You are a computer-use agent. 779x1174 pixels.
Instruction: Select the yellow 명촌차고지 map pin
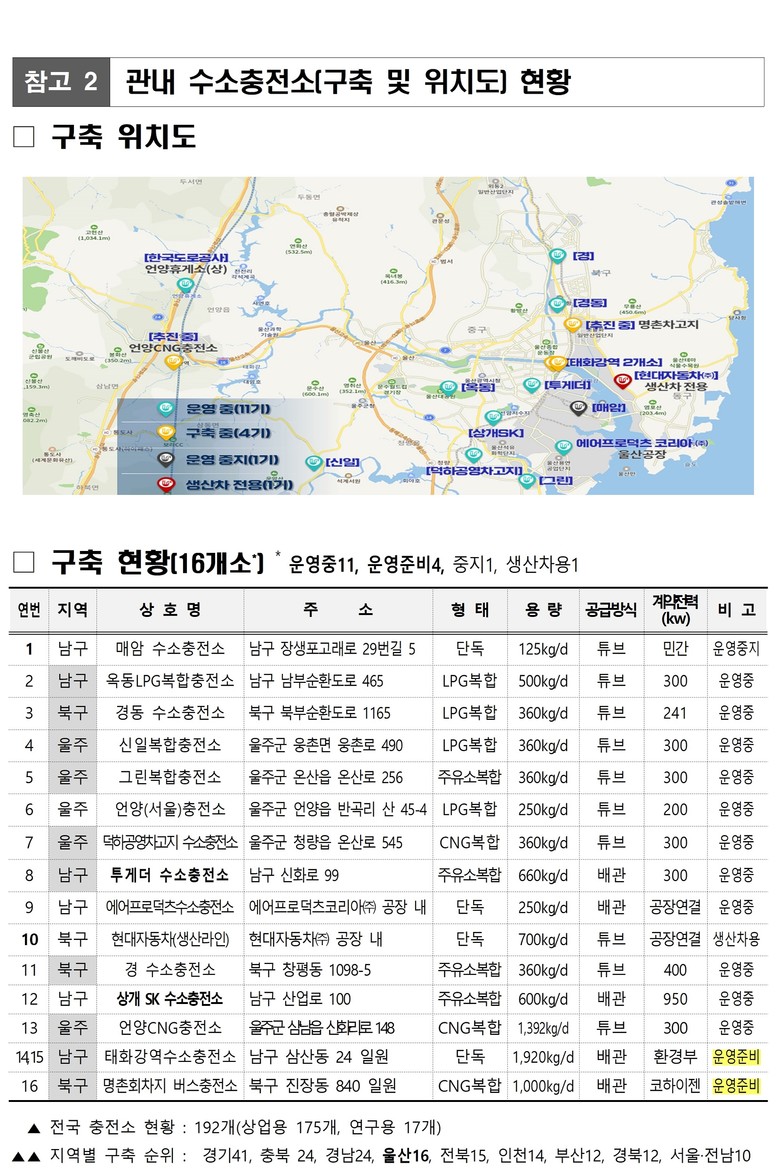tap(571, 324)
